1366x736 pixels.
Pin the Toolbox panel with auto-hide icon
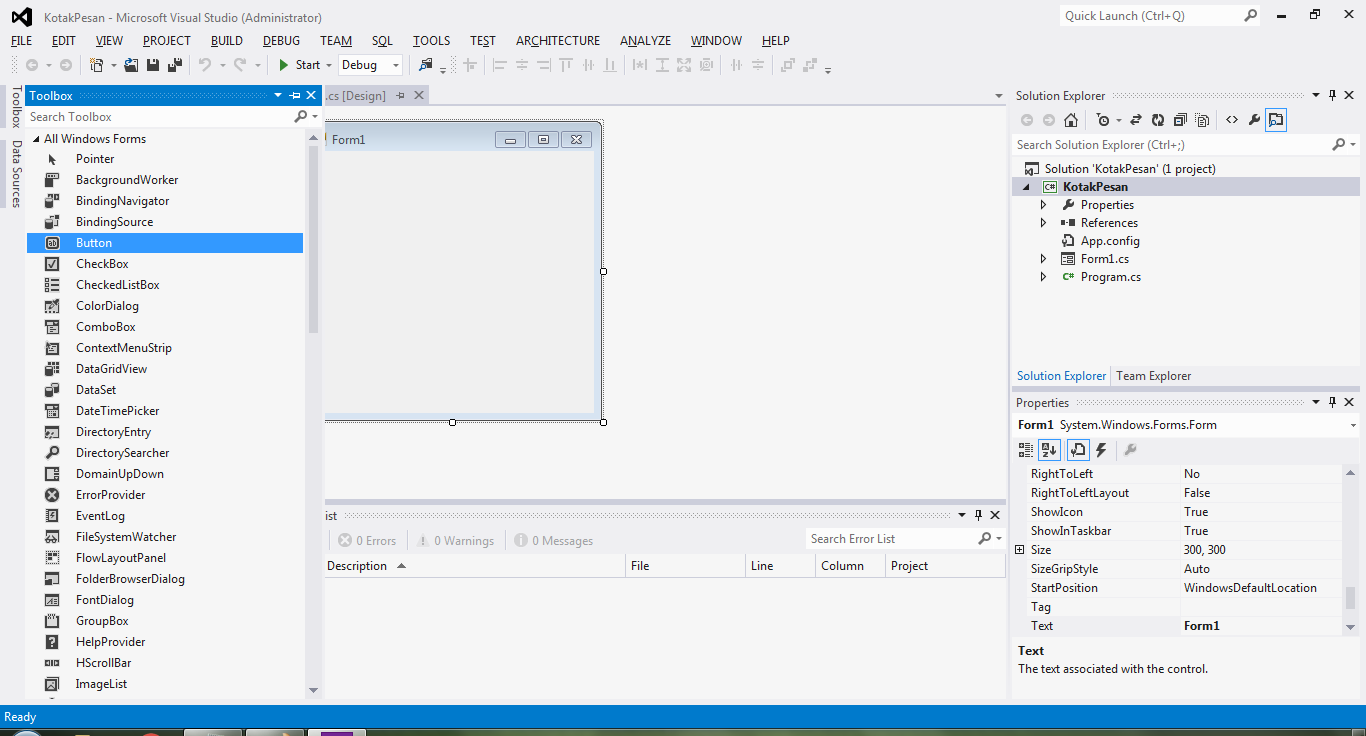point(295,96)
